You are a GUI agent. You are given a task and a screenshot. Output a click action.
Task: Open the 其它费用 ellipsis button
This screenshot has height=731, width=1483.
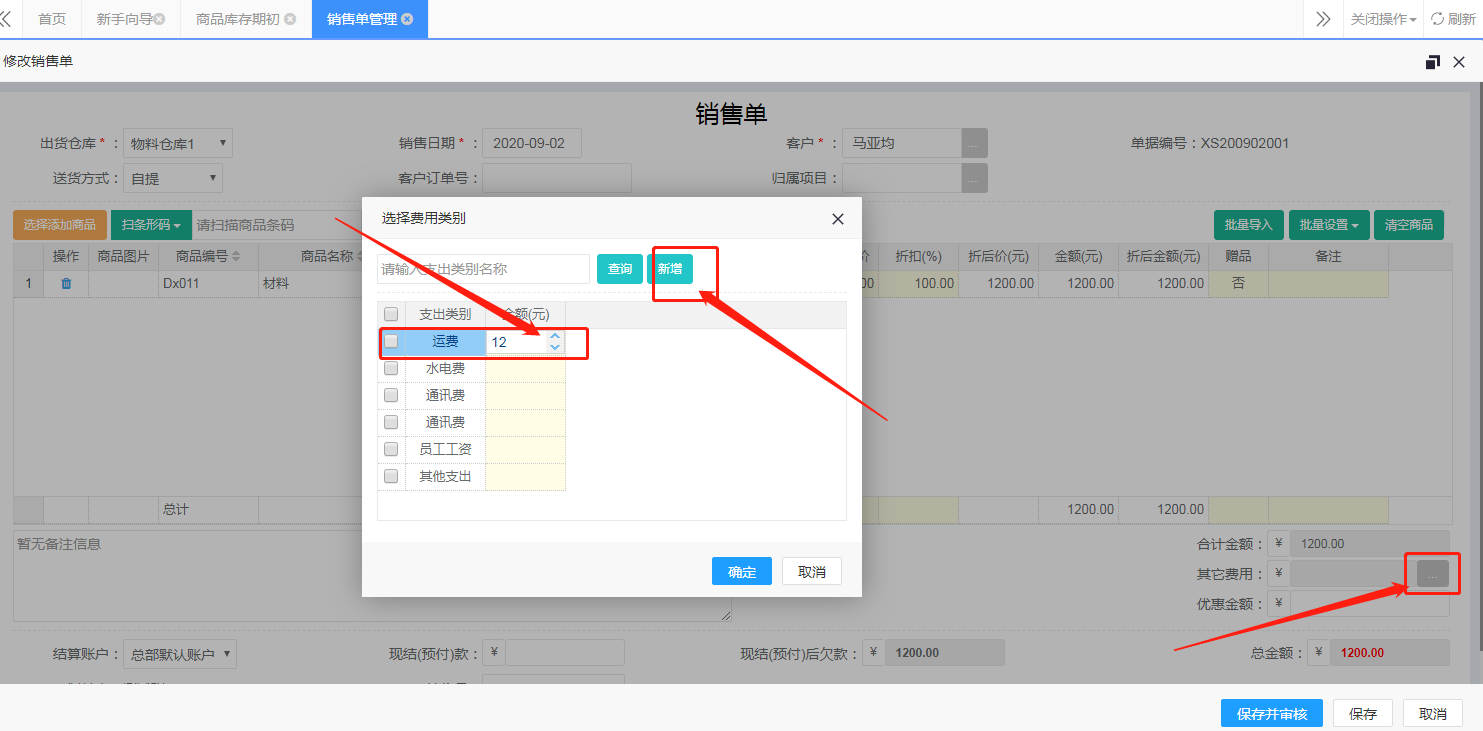[x=1432, y=574]
